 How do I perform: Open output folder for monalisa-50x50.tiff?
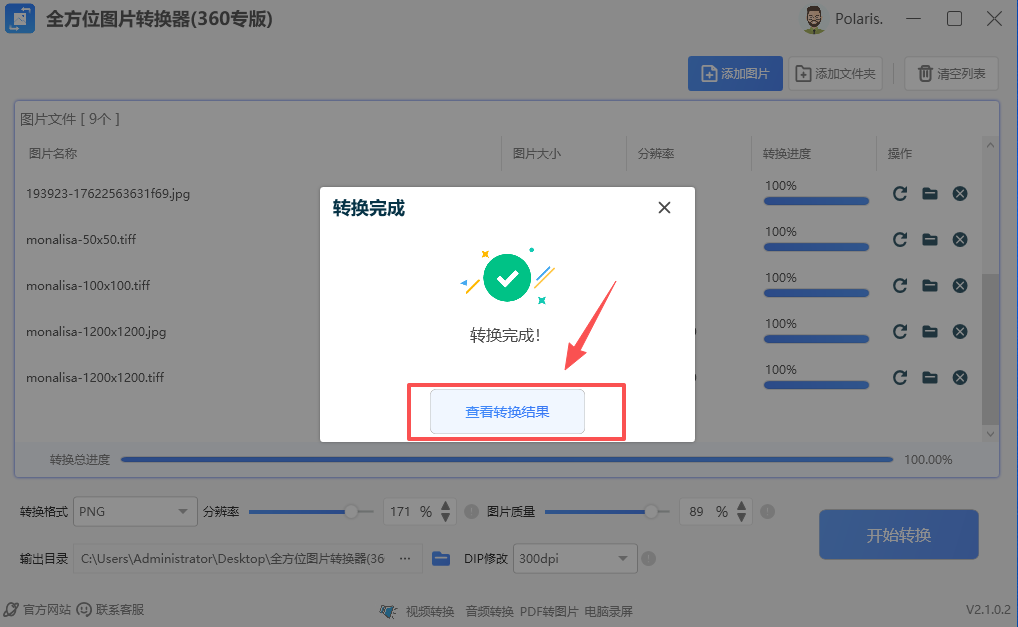929,240
